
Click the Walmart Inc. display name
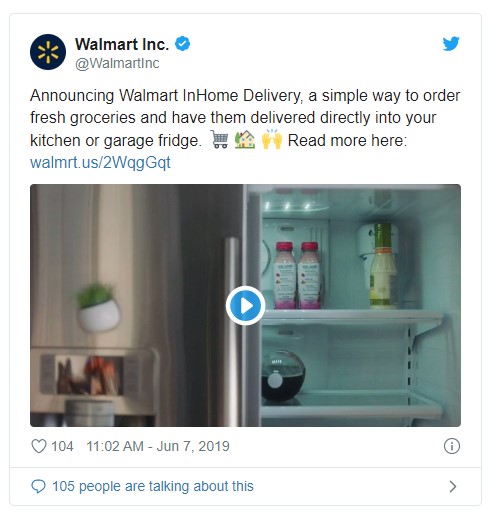(122, 44)
